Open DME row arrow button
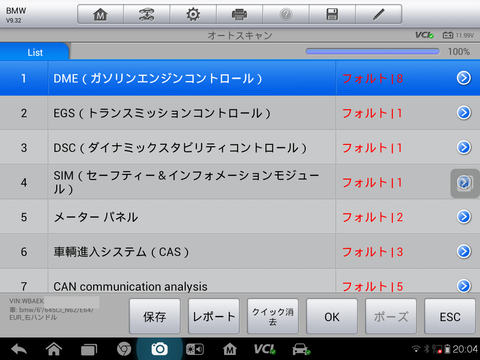 [464, 78]
